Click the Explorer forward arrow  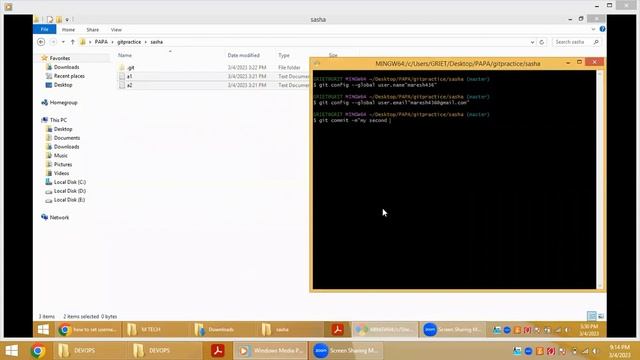53,42
